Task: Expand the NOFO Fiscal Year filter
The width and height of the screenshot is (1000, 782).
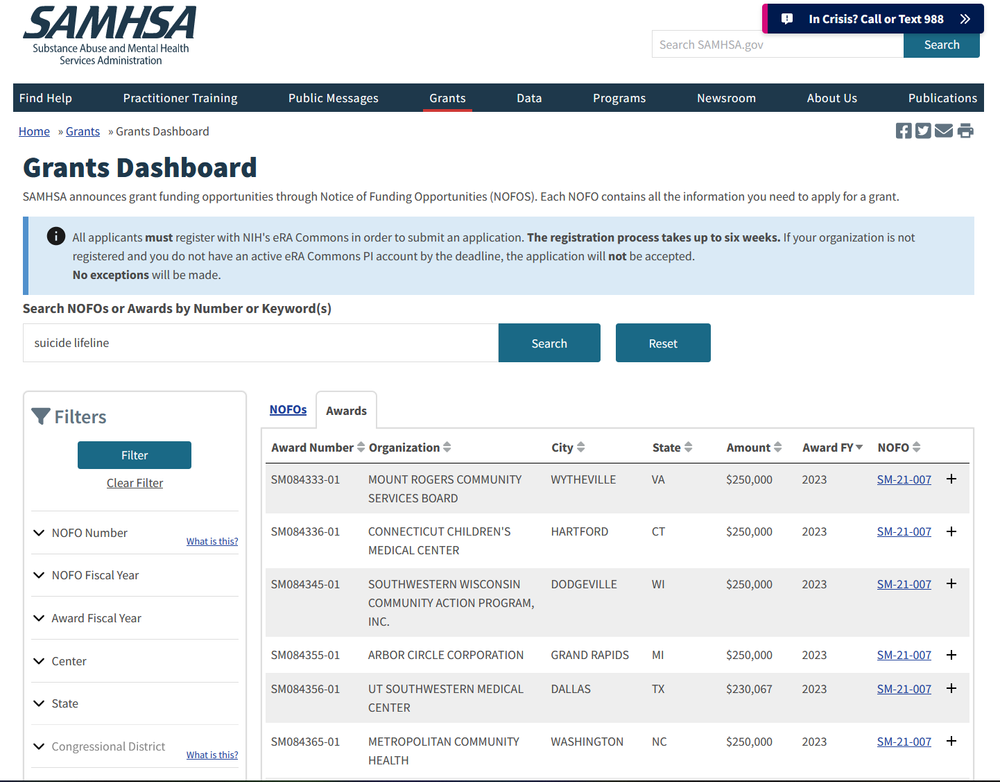Action: 86,575
